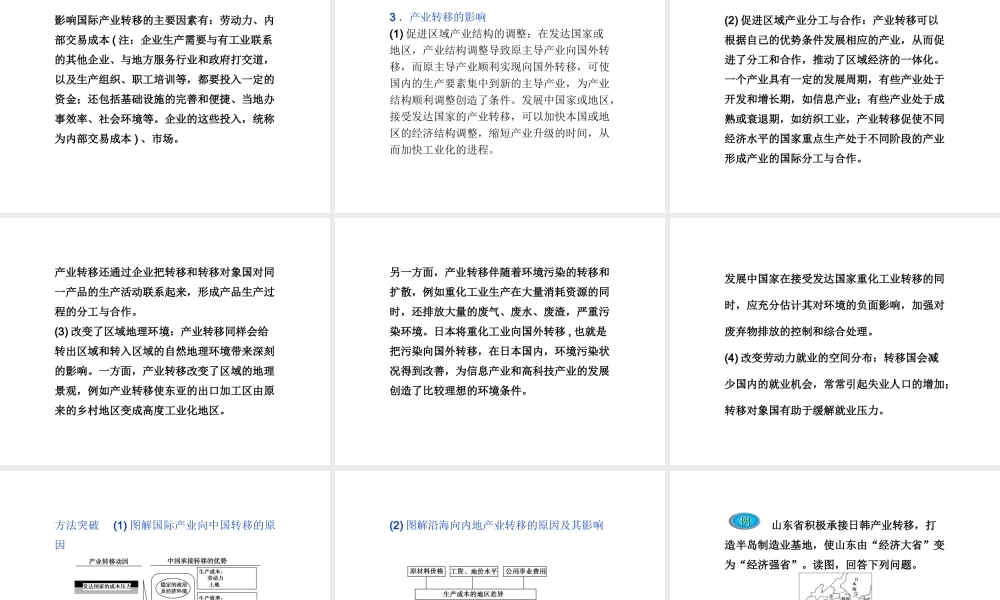Click the 产业转移动因 diagram header
Screen dimensions: 1000x600
(108, 562)
